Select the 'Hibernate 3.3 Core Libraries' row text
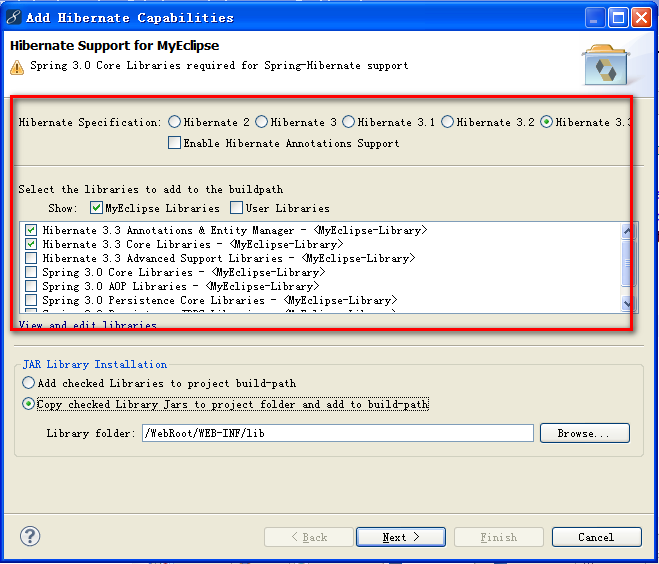This screenshot has width=659, height=564. pos(193,244)
